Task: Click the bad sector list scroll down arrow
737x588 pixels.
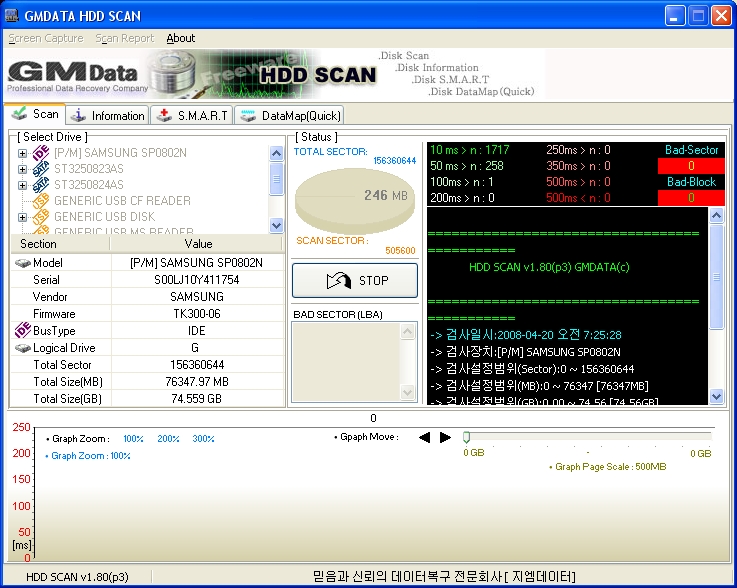Action: click(x=407, y=392)
